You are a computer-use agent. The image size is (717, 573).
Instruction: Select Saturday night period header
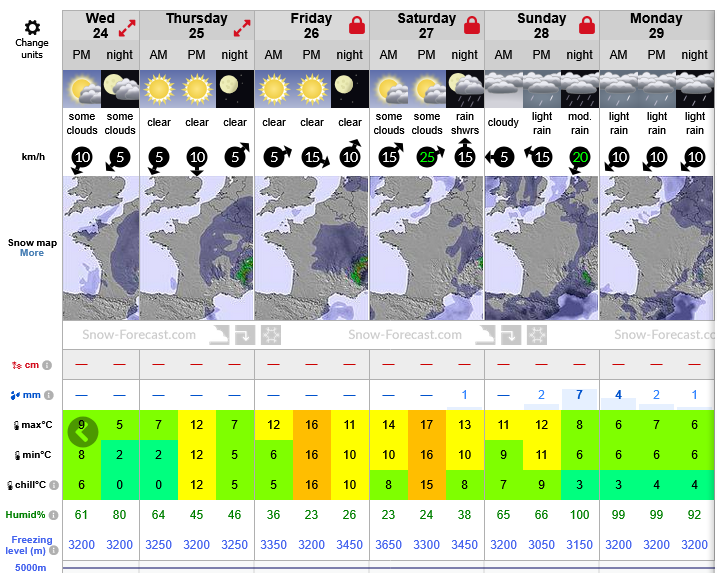(x=465, y=55)
